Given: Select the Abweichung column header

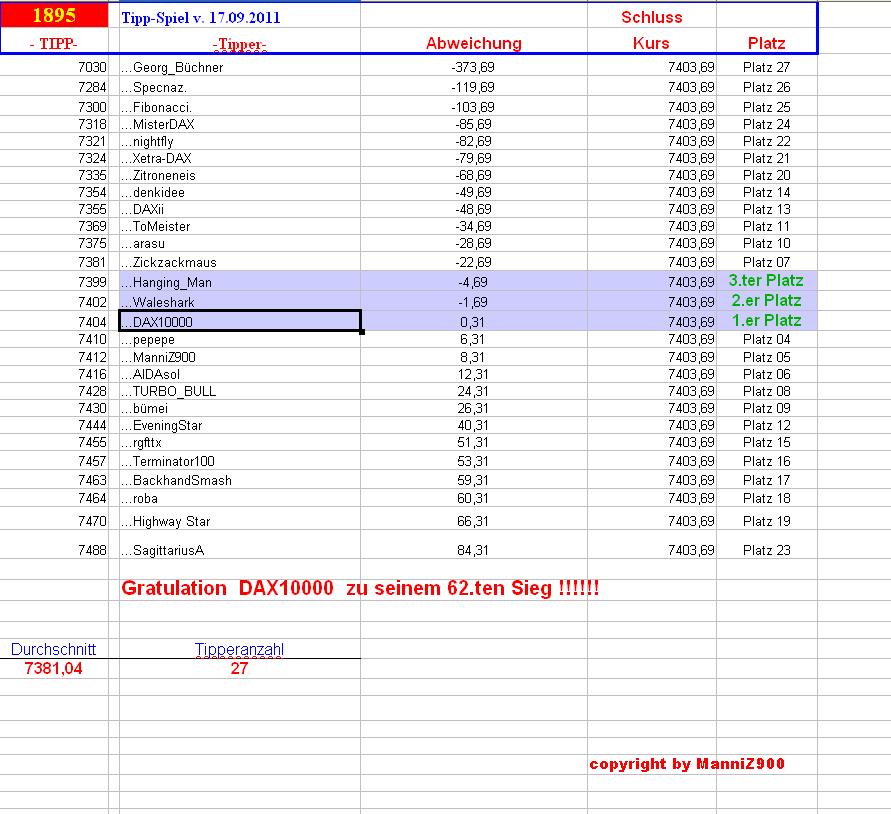Looking at the screenshot, I should pyautogui.click(x=474, y=43).
